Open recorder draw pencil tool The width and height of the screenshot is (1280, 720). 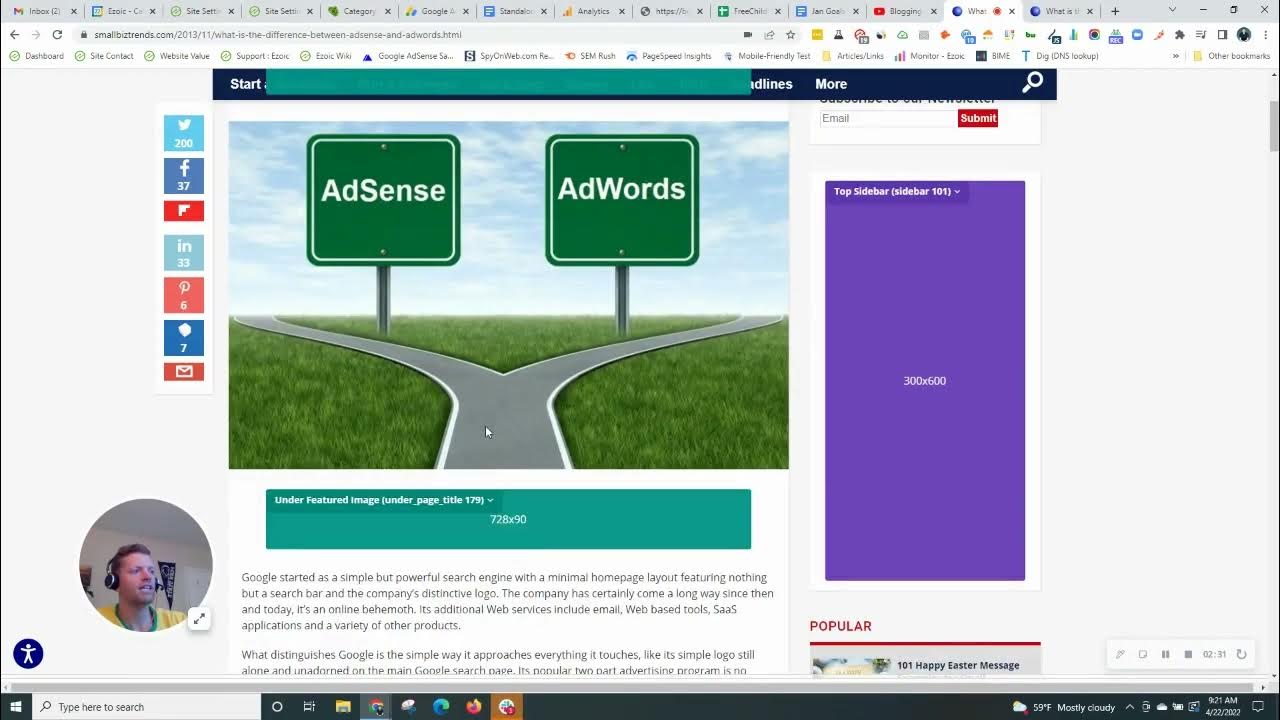point(1120,654)
